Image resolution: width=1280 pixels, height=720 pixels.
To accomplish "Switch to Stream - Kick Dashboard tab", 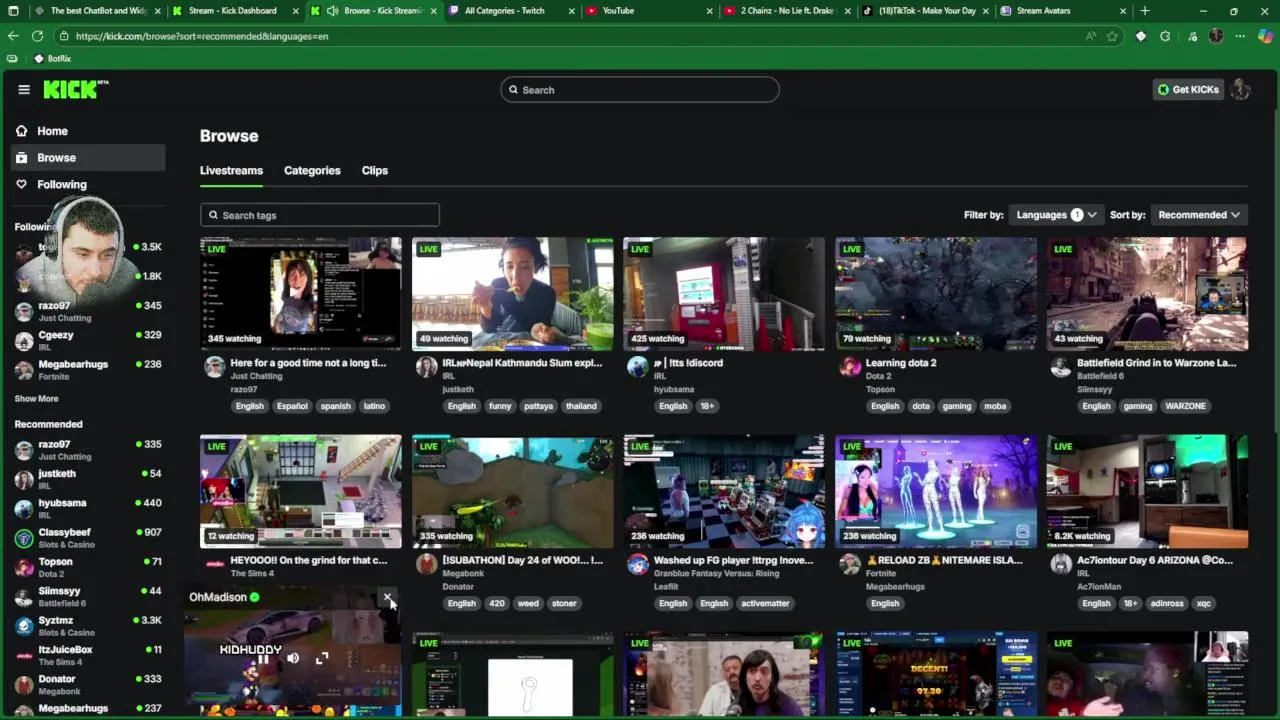I will (233, 11).
